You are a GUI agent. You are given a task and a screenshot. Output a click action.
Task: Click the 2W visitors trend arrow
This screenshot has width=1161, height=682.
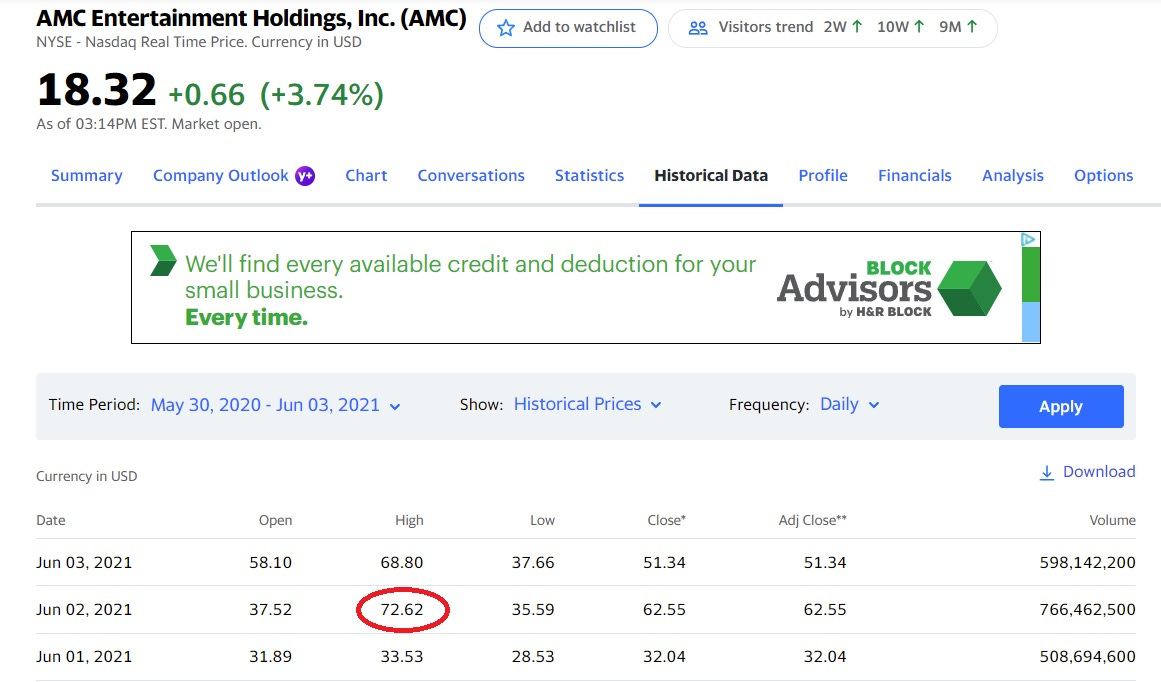(x=857, y=27)
